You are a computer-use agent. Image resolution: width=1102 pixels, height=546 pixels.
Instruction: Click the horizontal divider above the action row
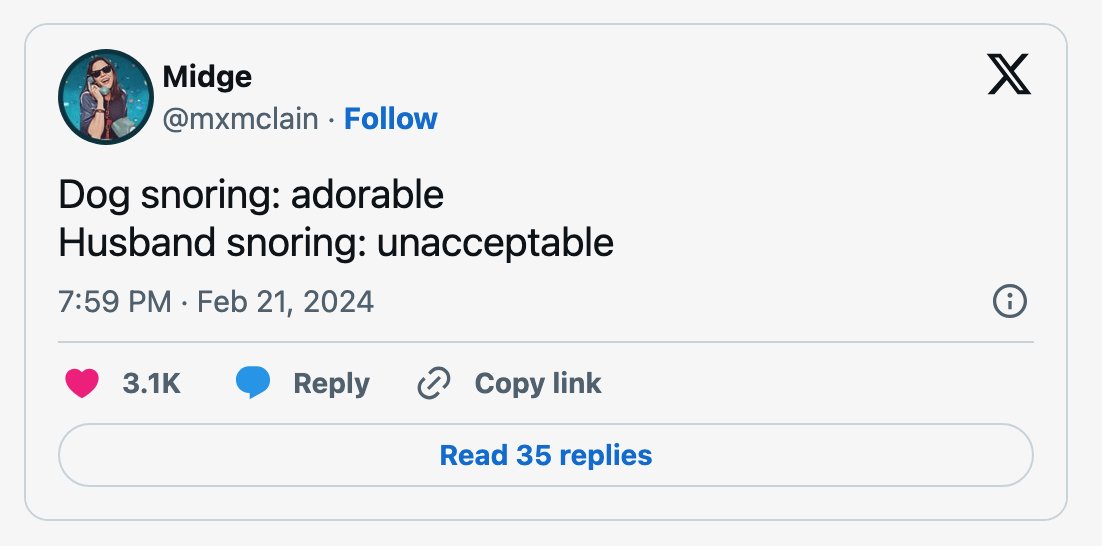point(545,342)
